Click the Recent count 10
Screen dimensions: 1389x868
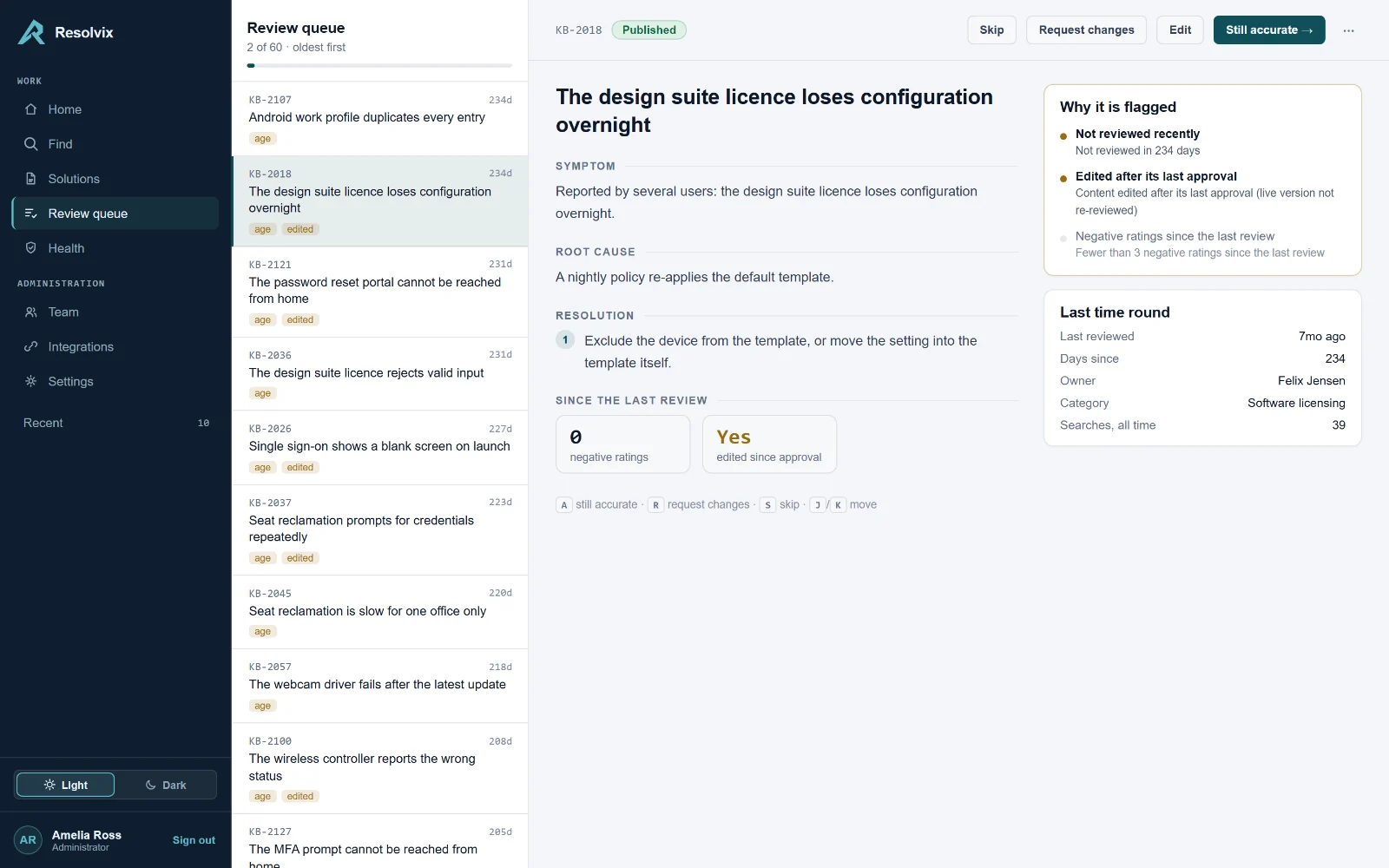[x=203, y=424]
